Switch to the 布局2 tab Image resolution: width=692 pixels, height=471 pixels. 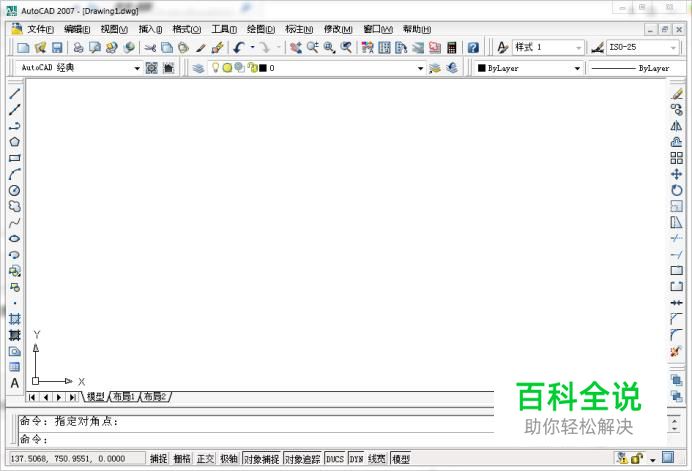155,396
